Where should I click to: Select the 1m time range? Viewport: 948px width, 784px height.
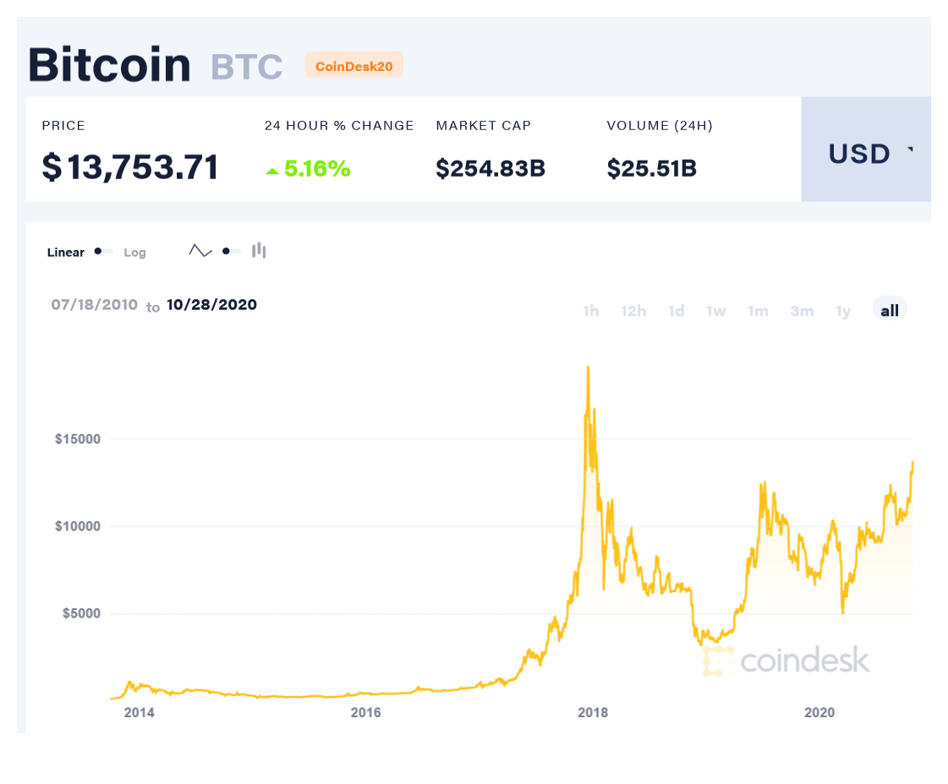click(x=758, y=311)
